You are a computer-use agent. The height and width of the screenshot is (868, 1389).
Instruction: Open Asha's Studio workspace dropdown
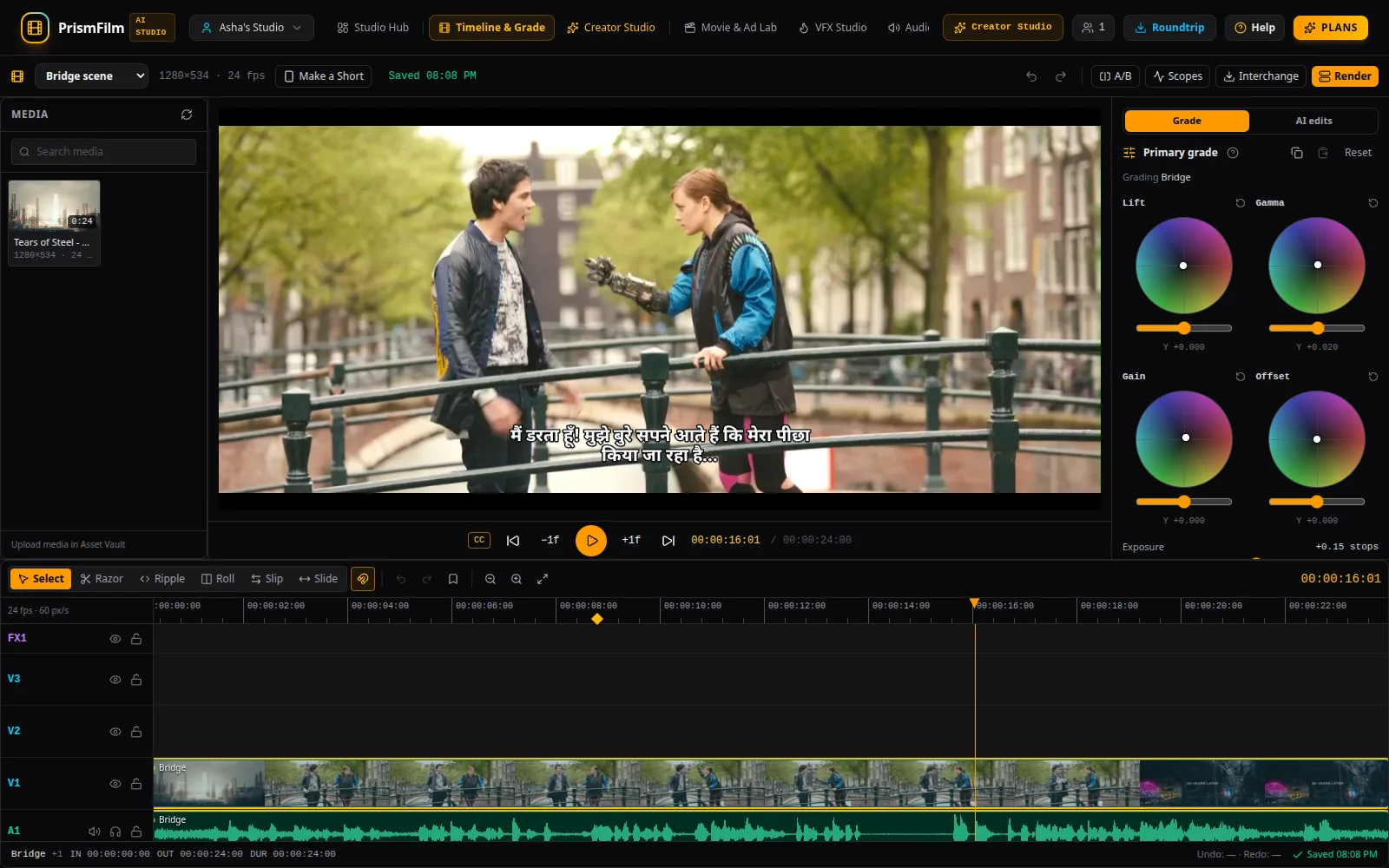[252, 28]
